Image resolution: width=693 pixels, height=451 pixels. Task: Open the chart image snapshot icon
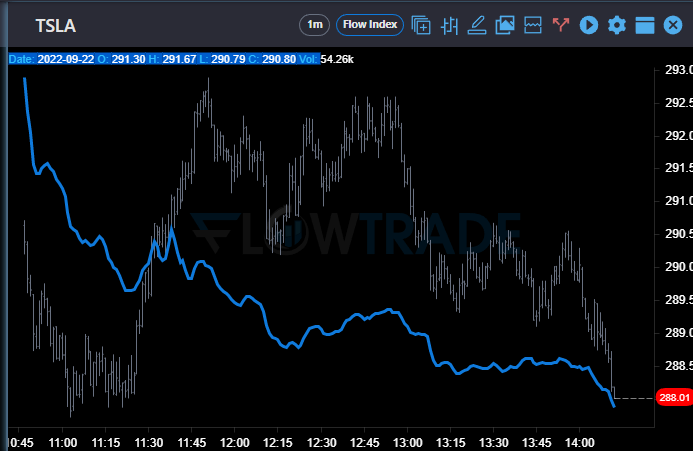pos(505,25)
